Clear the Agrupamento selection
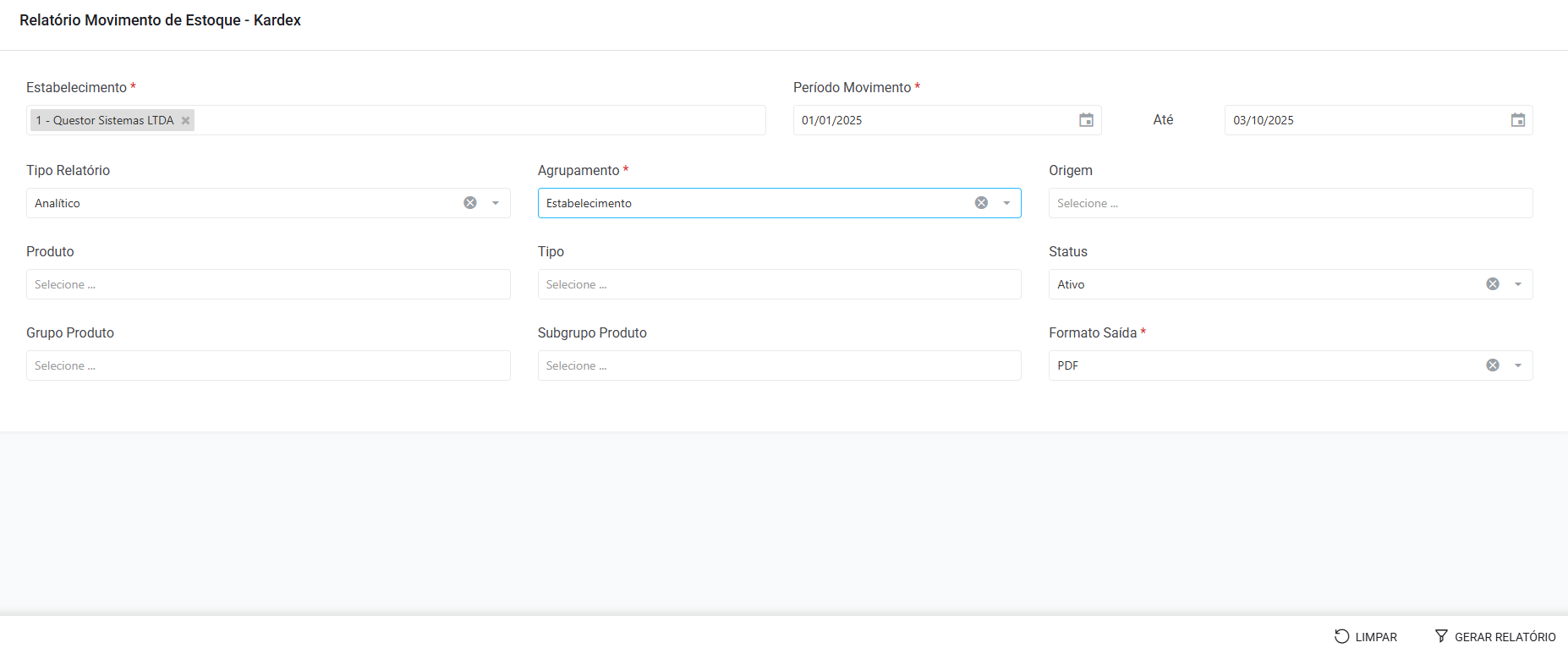The width and height of the screenshot is (1568, 659). coord(981,203)
